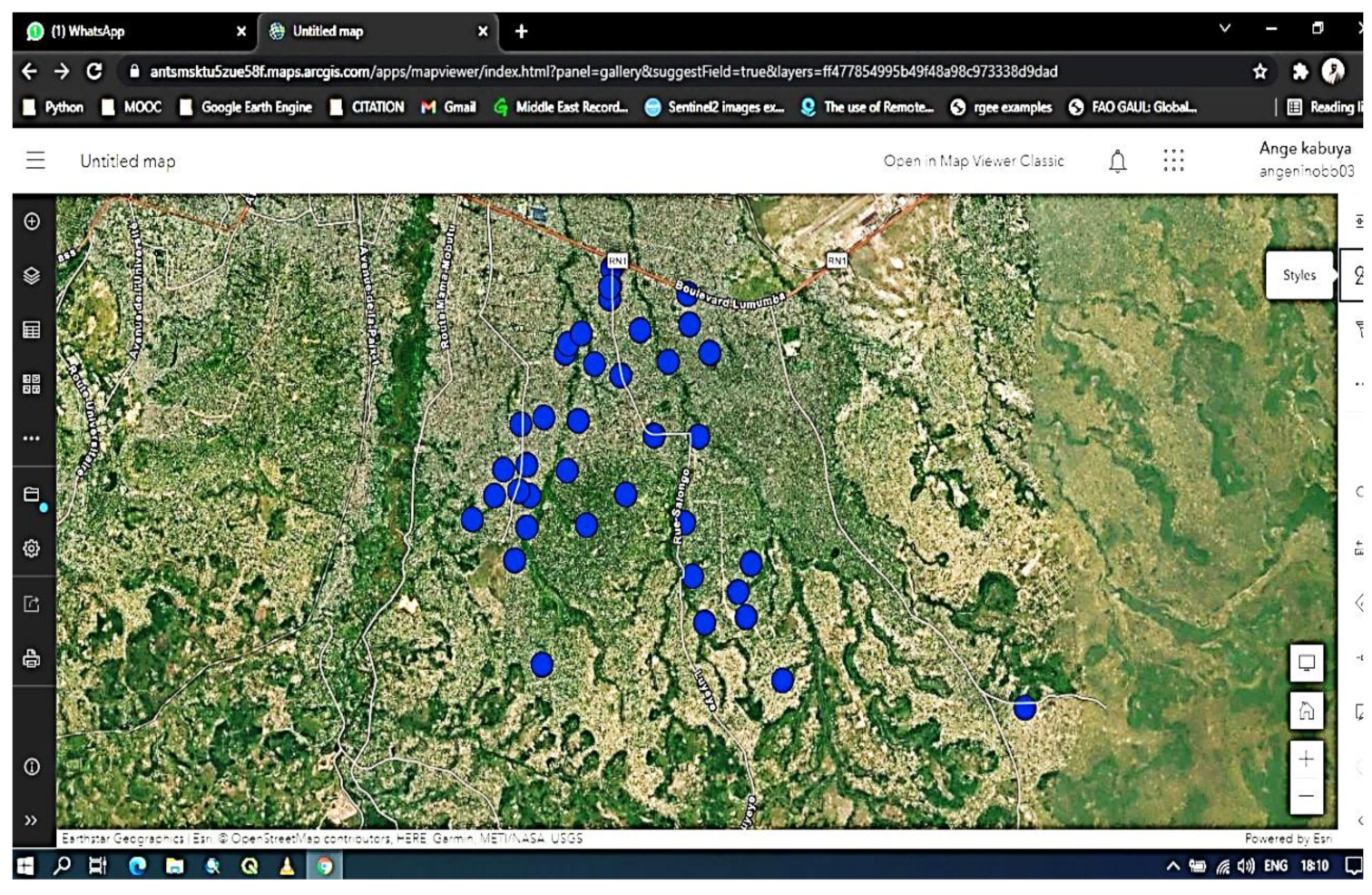Image resolution: width=1372 pixels, height=895 pixels.
Task: Click the Add layer plus icon
Action: point(32,221)
